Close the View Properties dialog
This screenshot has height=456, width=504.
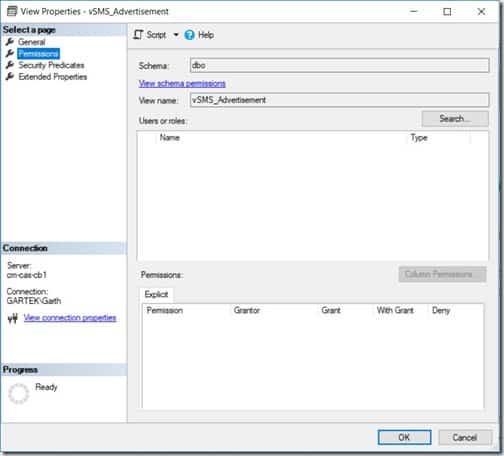pos(481,12)
